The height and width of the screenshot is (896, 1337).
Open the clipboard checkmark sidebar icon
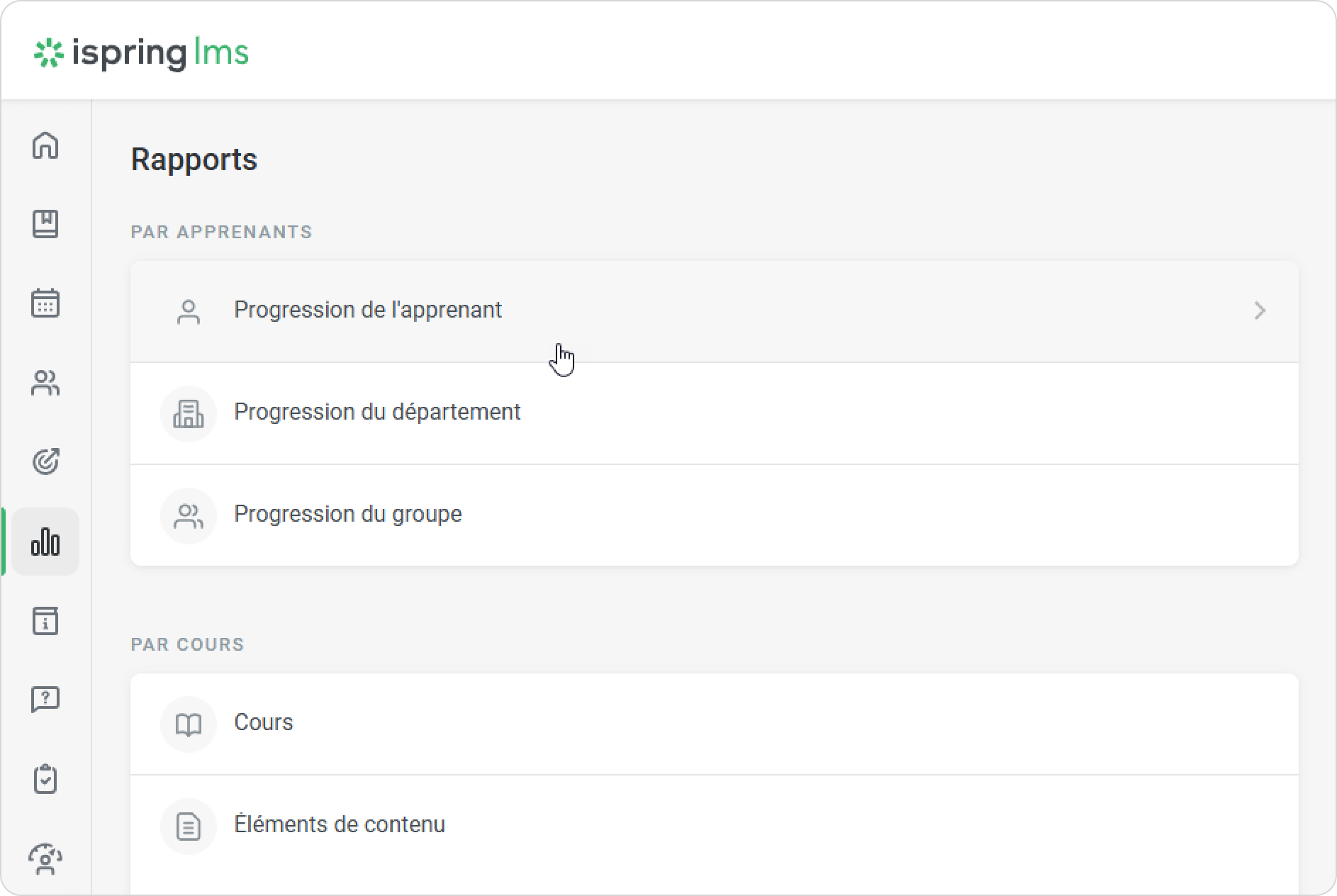[x=45, y=779]
